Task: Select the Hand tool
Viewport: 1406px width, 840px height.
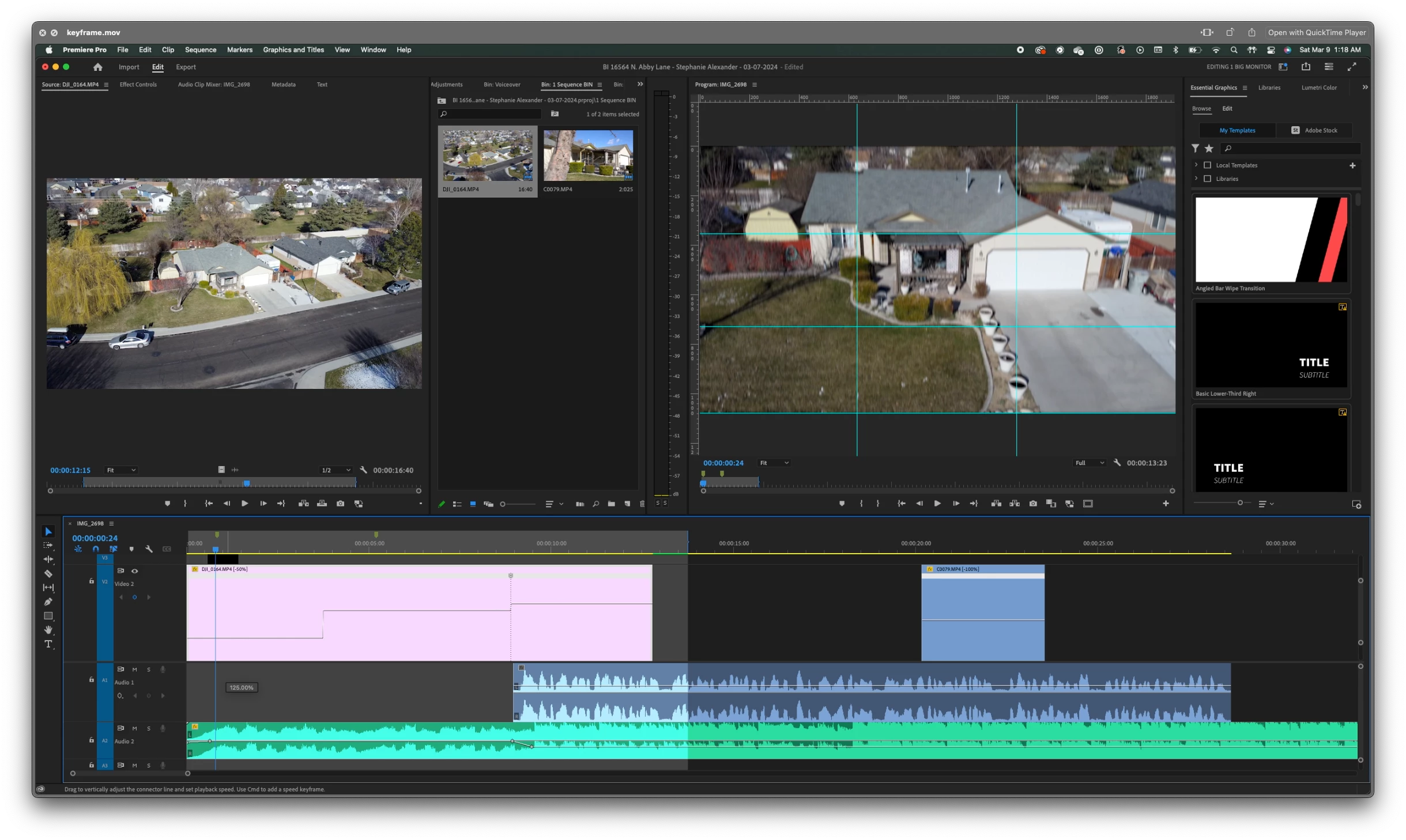Action: coord(48,630)
